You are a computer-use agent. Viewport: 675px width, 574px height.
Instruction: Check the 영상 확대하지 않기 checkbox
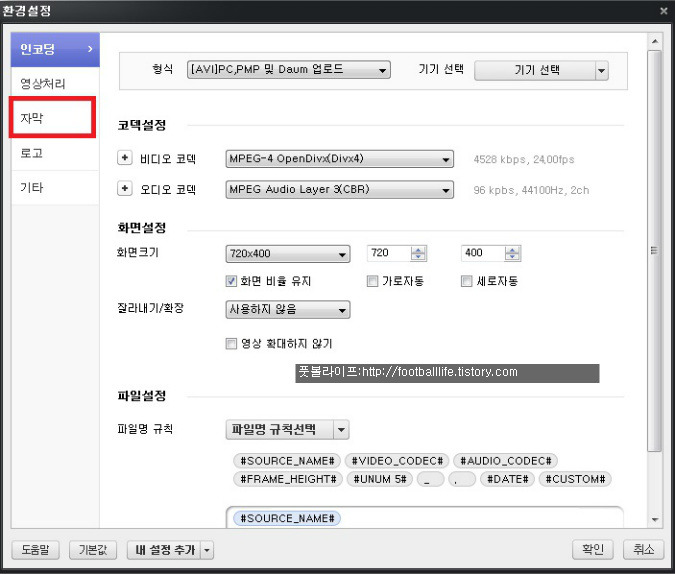click(x=231, y=344)
